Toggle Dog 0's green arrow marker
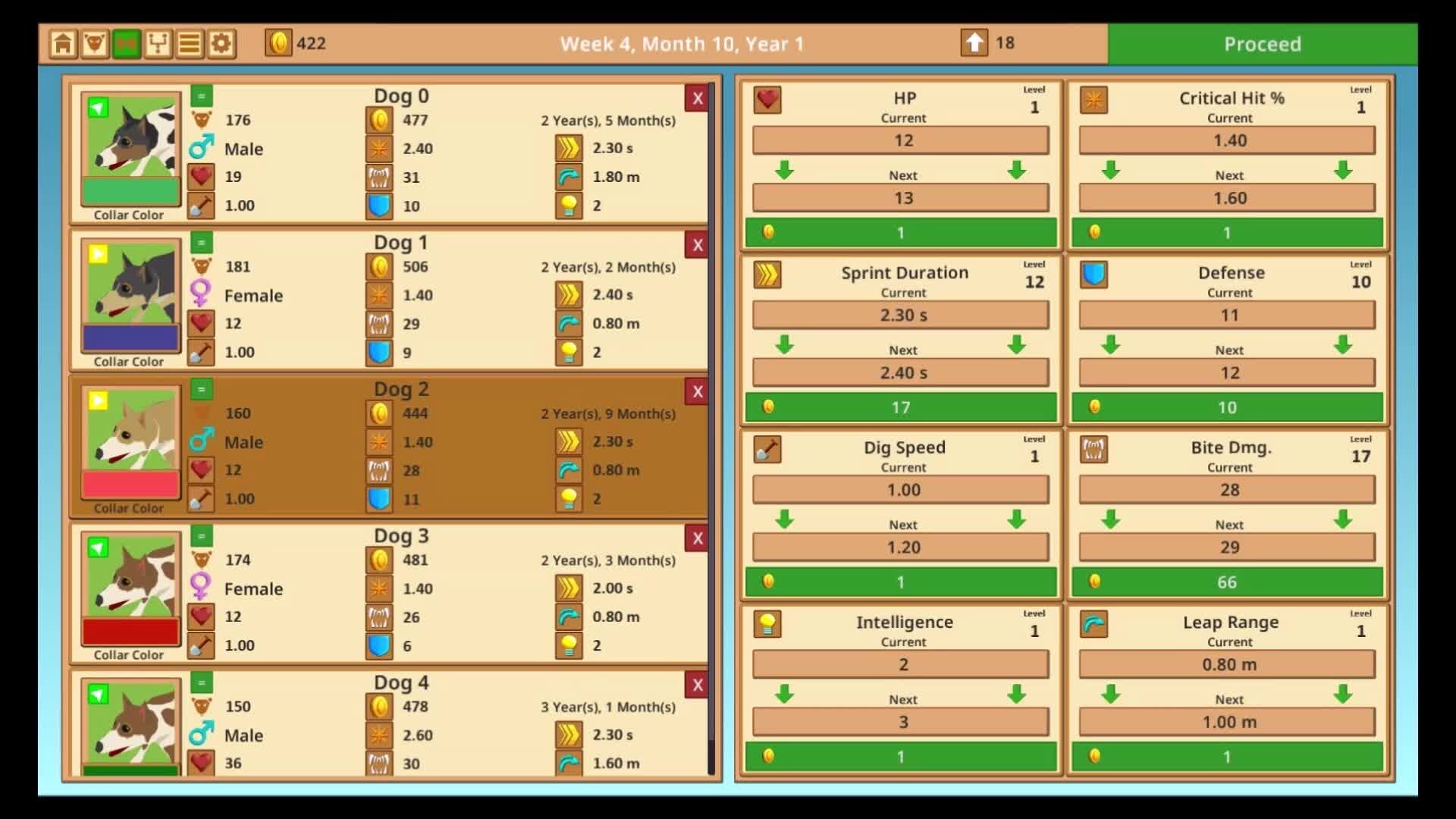Screen dimensions: 1456x819 pyautogui.click(x=99, y=108)
